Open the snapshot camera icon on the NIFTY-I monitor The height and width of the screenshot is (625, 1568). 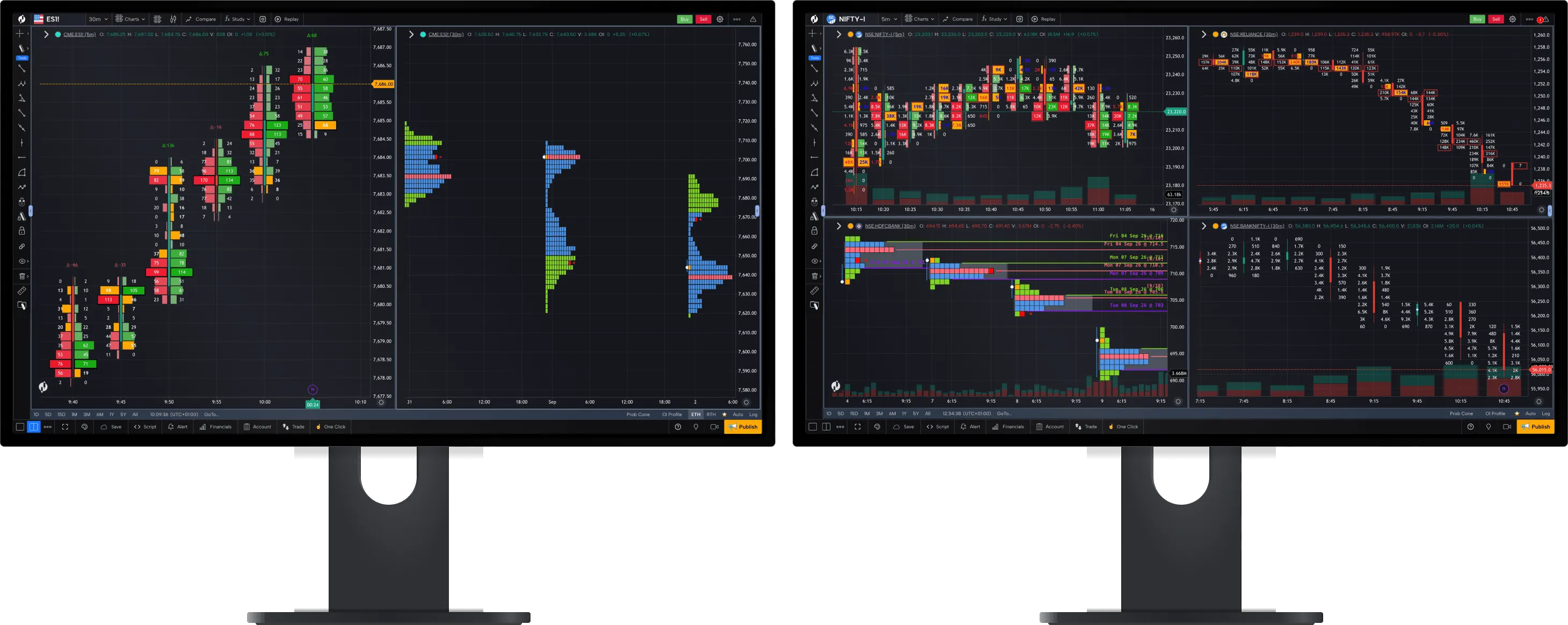pyautogui.click(x=1020, y=19)
